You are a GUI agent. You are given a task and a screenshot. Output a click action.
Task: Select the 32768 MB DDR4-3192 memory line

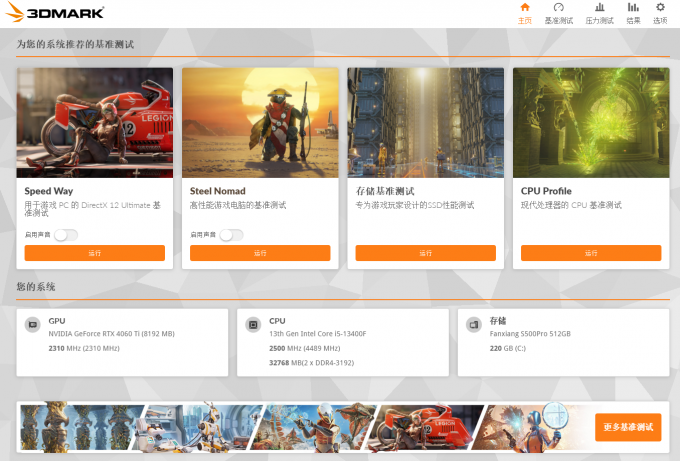(x=311, y=363)
